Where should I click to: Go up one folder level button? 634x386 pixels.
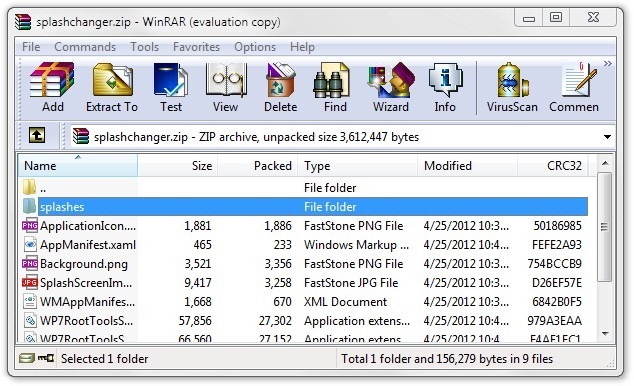tap(37, 135)
